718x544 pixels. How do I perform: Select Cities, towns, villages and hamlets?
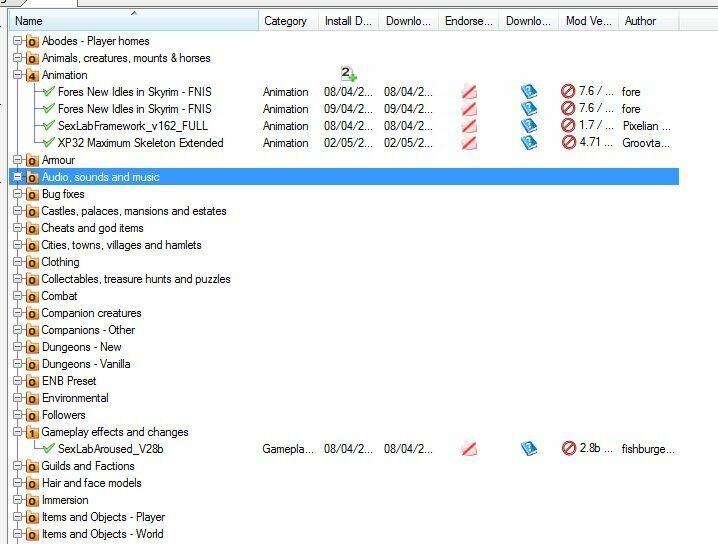121,245
